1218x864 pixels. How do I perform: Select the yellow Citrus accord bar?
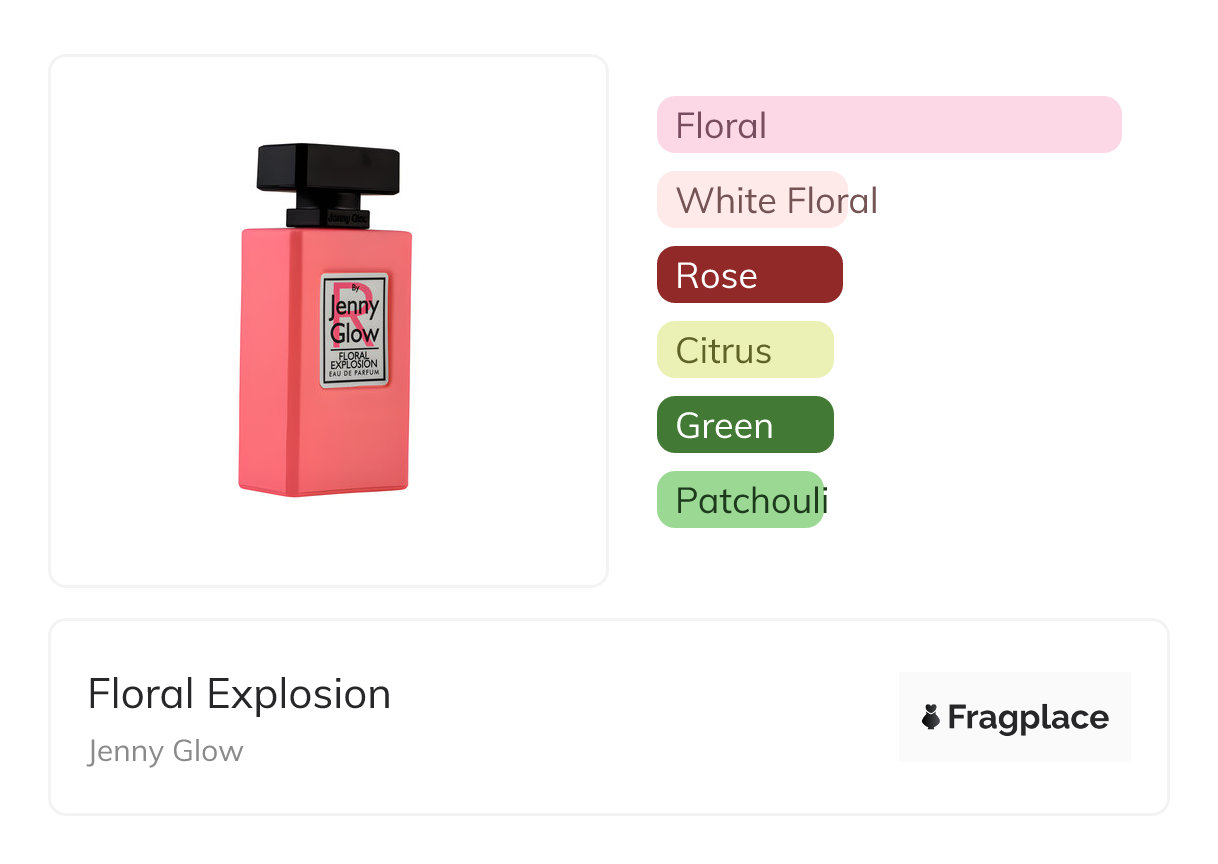coord(744,350)
